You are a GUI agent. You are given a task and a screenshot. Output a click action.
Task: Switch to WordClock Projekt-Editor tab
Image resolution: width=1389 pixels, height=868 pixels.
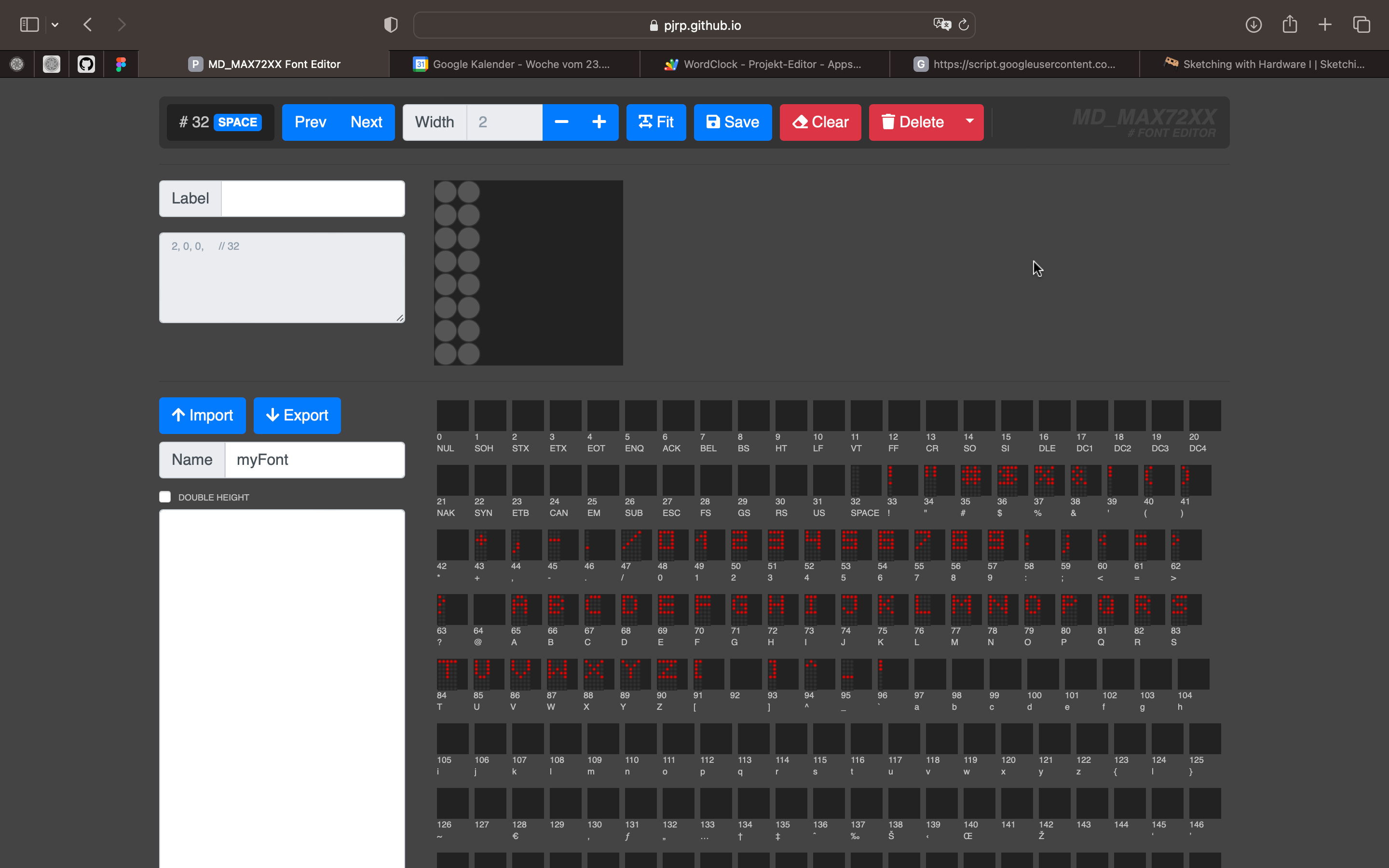coord(764,64)
